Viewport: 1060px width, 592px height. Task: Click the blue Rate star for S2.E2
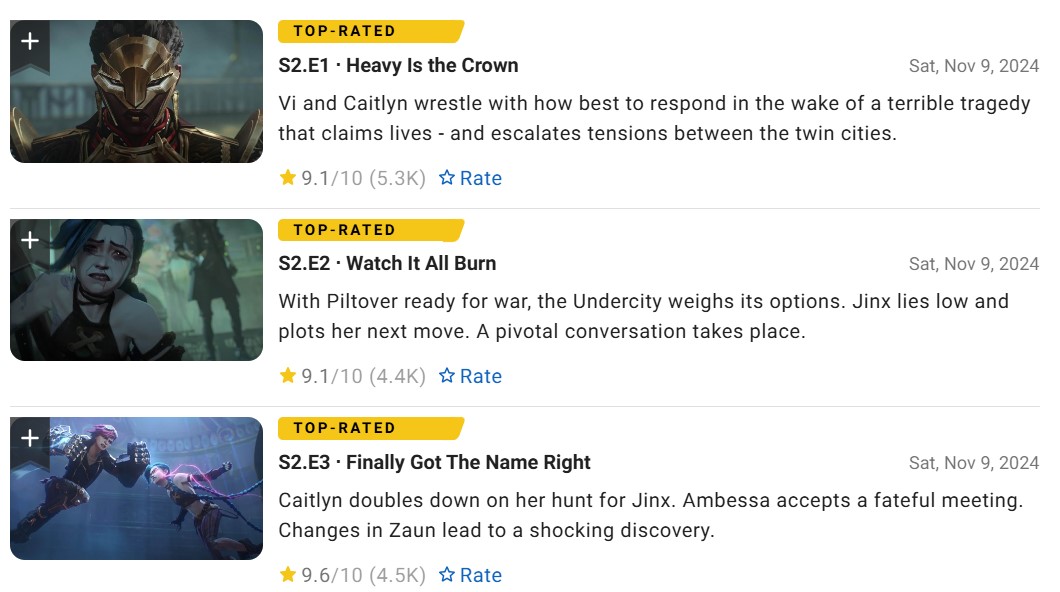[x=447, y=376]
